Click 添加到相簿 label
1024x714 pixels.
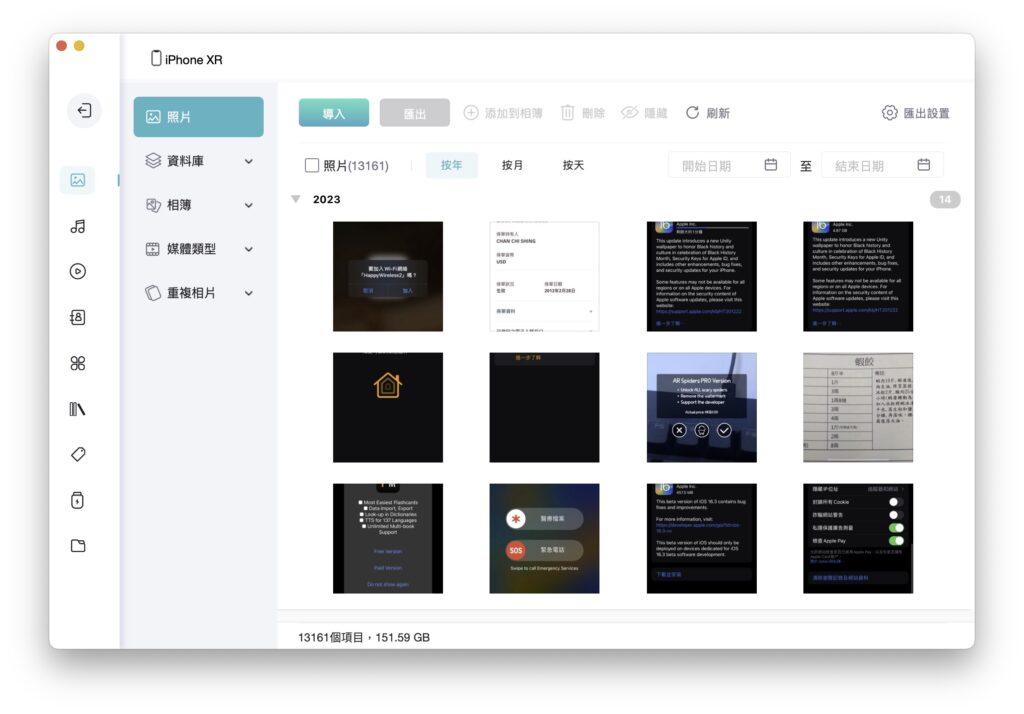tap(513, 113)
